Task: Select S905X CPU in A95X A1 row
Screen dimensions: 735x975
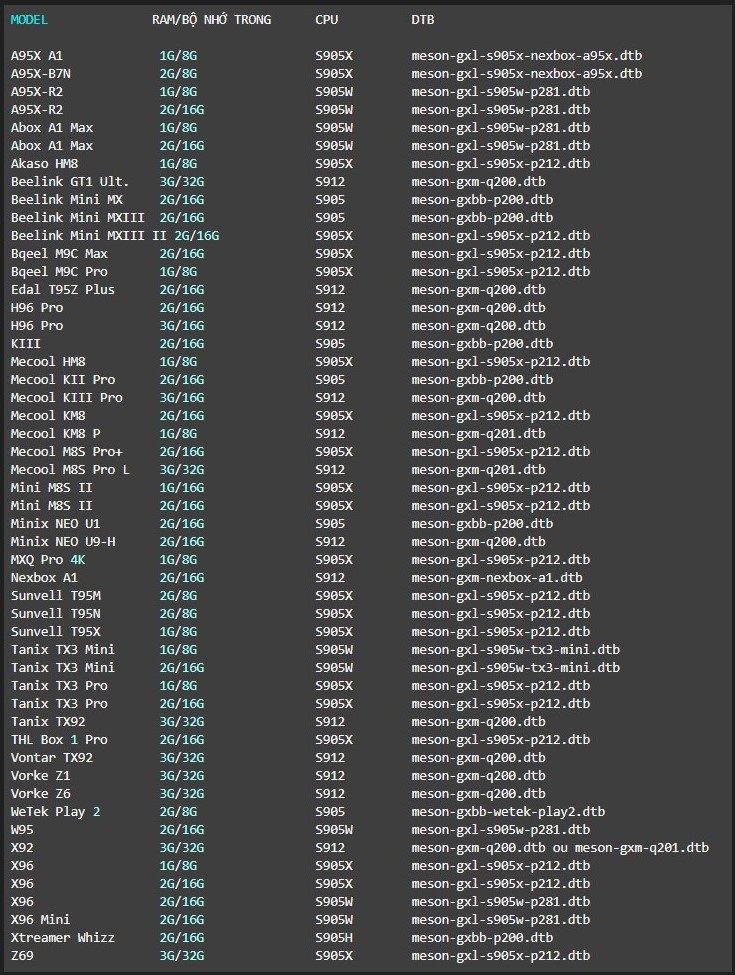Action: pos(334,56)
